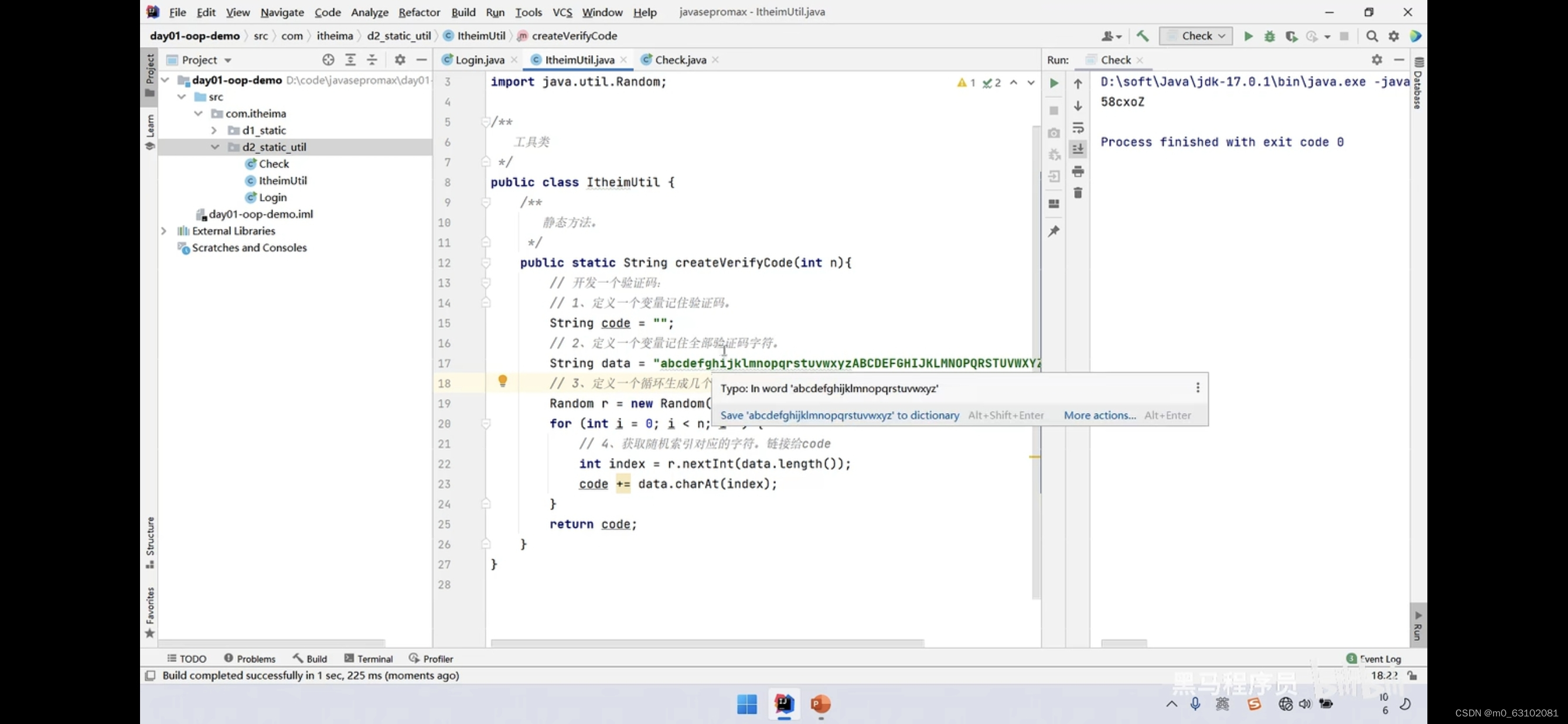Open the Check run configuration dropdown

1195,36
